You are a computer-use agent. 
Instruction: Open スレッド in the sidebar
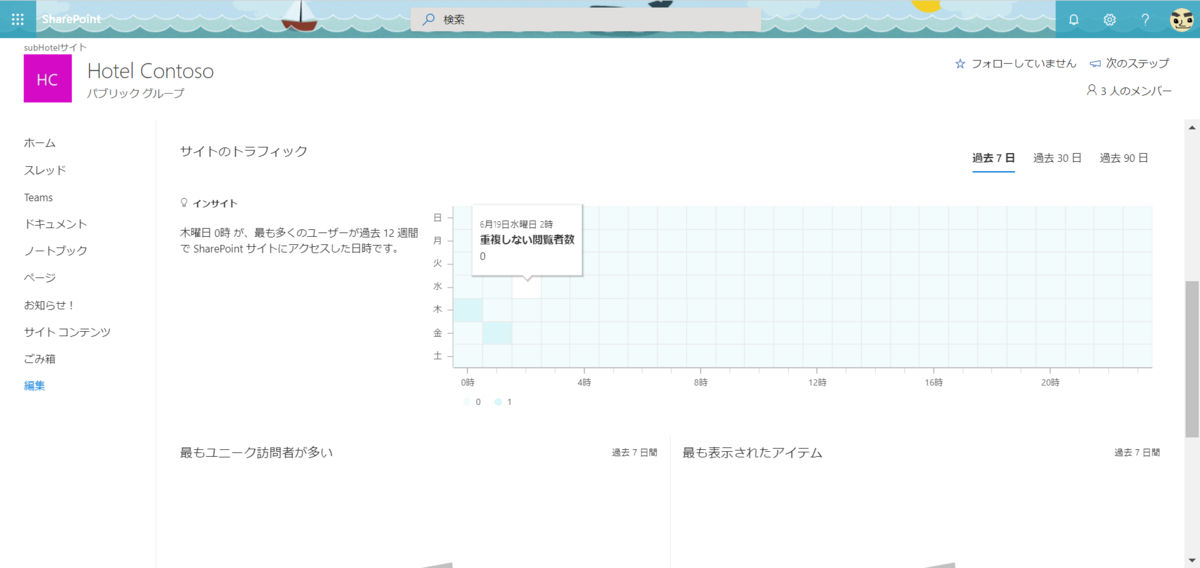[45, 170]
